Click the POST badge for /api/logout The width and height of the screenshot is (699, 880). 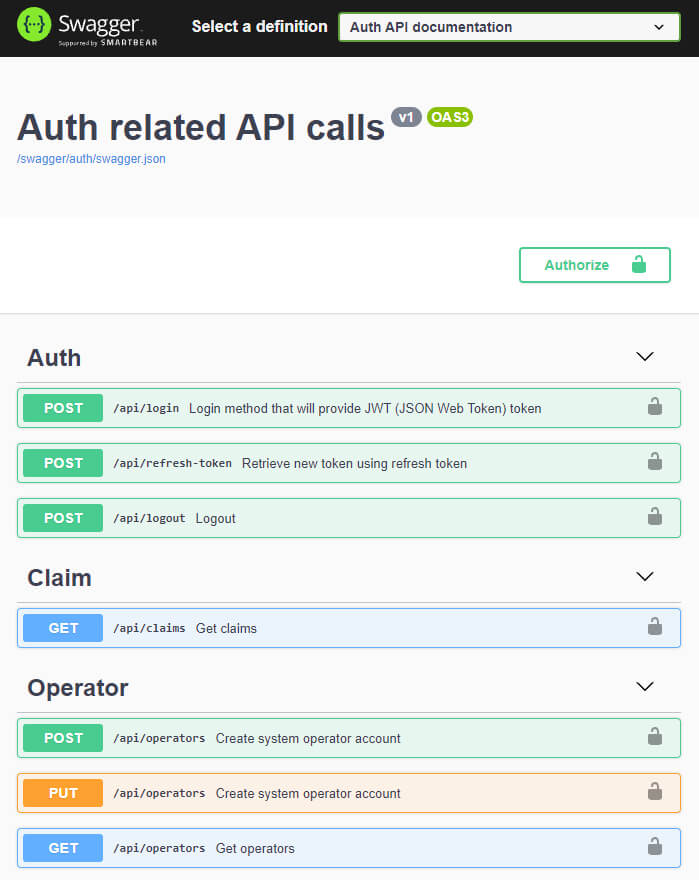click(x=63, y=518)
